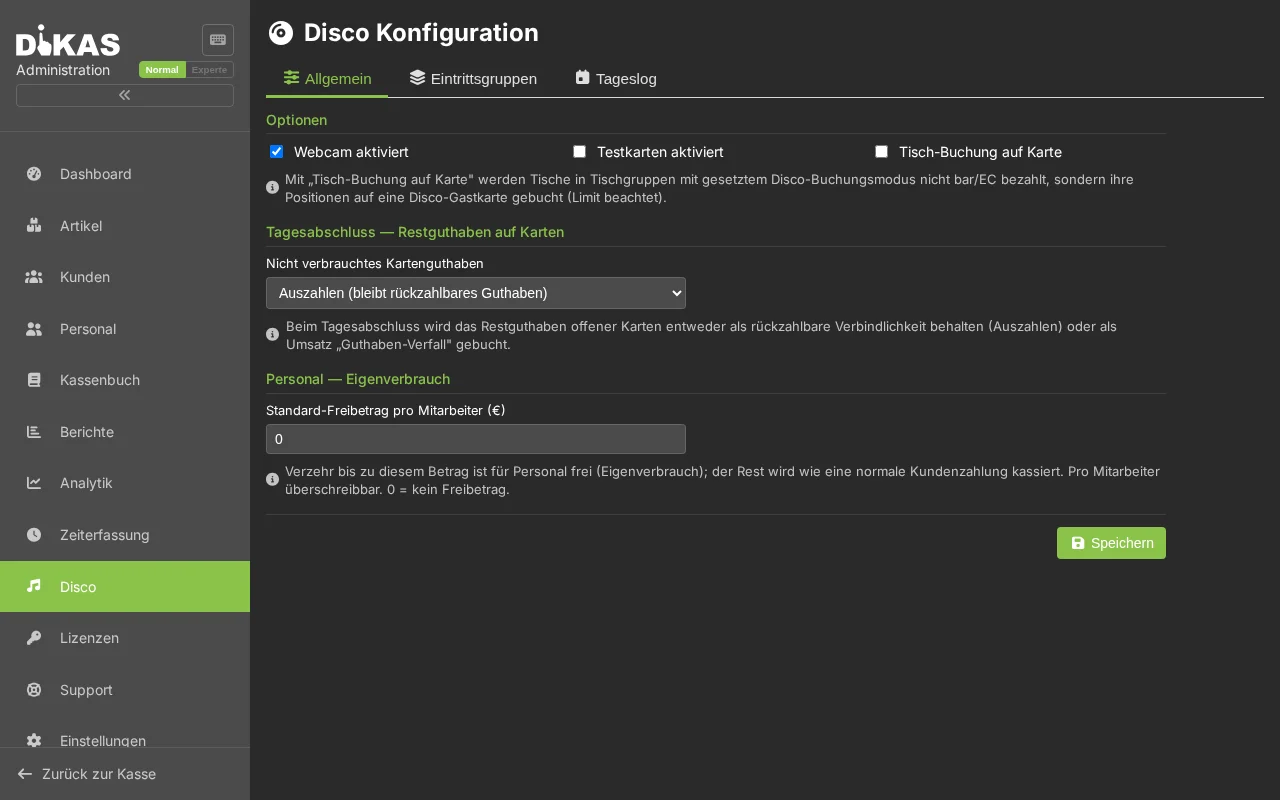Focus the Standard-Freibetrag pro Mitarbeiter field
The height and width of the screenshot is (800, 1280).
coord(476,439)
